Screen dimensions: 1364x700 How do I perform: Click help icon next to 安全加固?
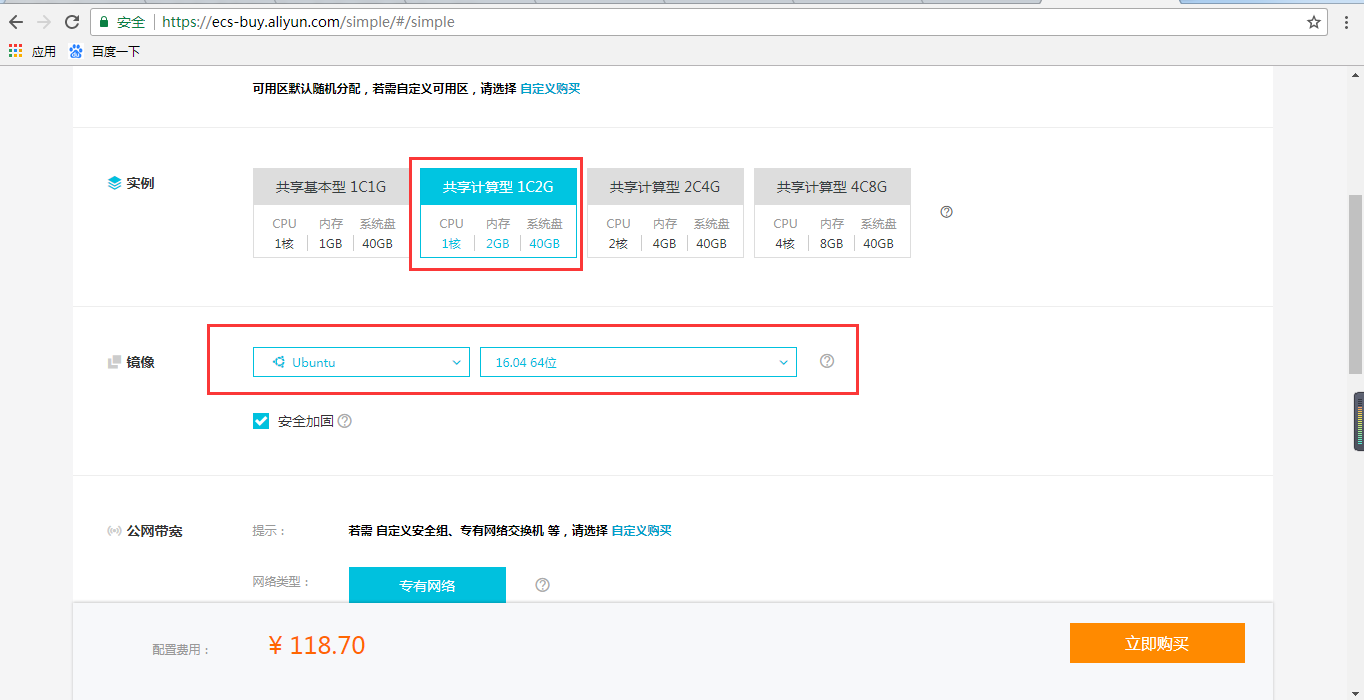(345, 421)
